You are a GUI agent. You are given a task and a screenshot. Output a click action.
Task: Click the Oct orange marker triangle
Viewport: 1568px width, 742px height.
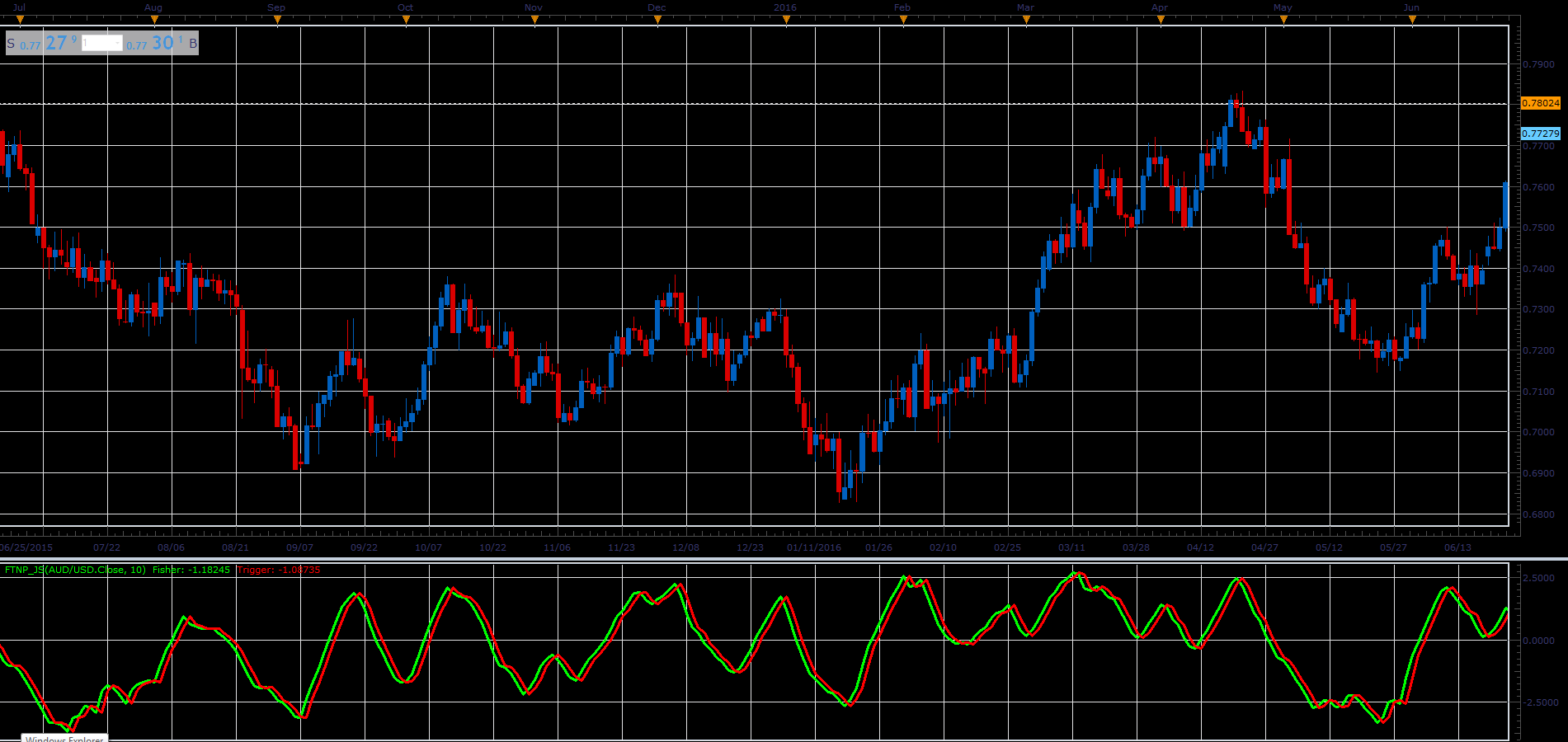coord(406,21)
